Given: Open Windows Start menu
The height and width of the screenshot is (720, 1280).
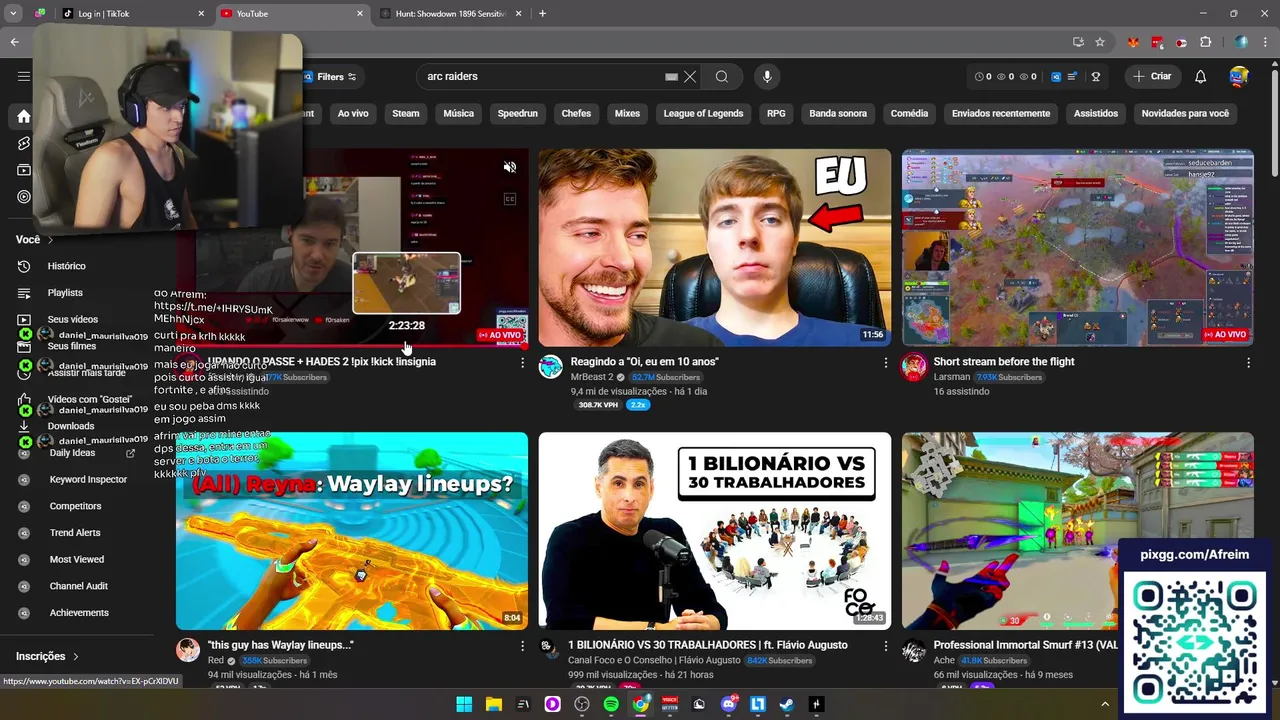Looking at the screenshot, I should pos(464,704).
